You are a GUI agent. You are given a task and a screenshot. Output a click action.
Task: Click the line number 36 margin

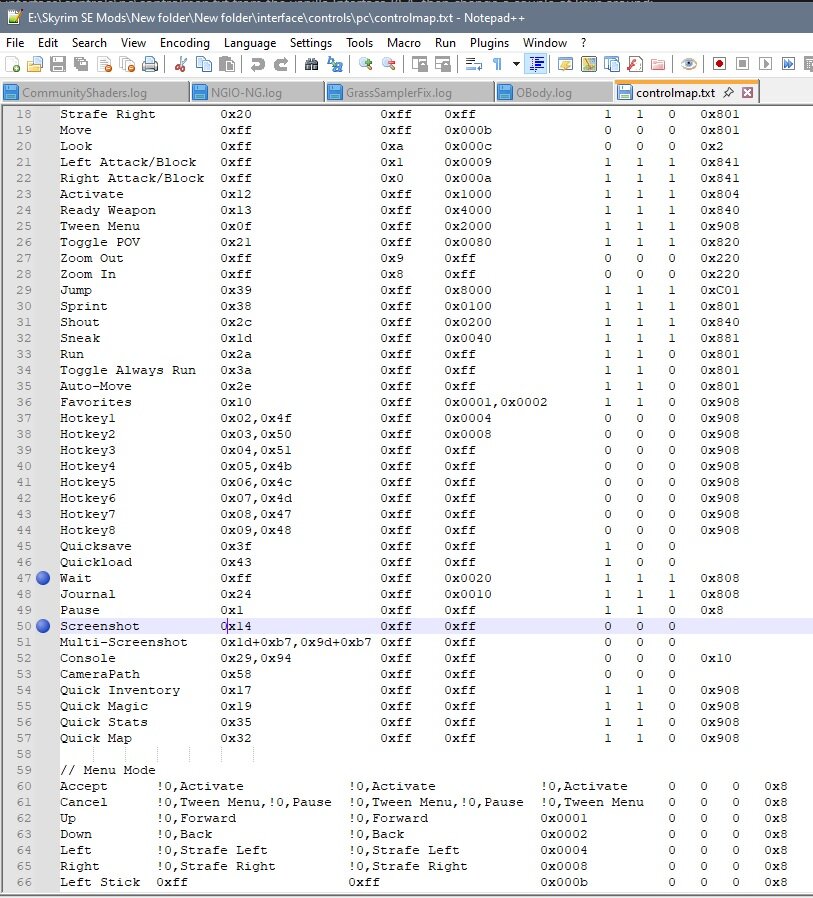click(24, 403)
